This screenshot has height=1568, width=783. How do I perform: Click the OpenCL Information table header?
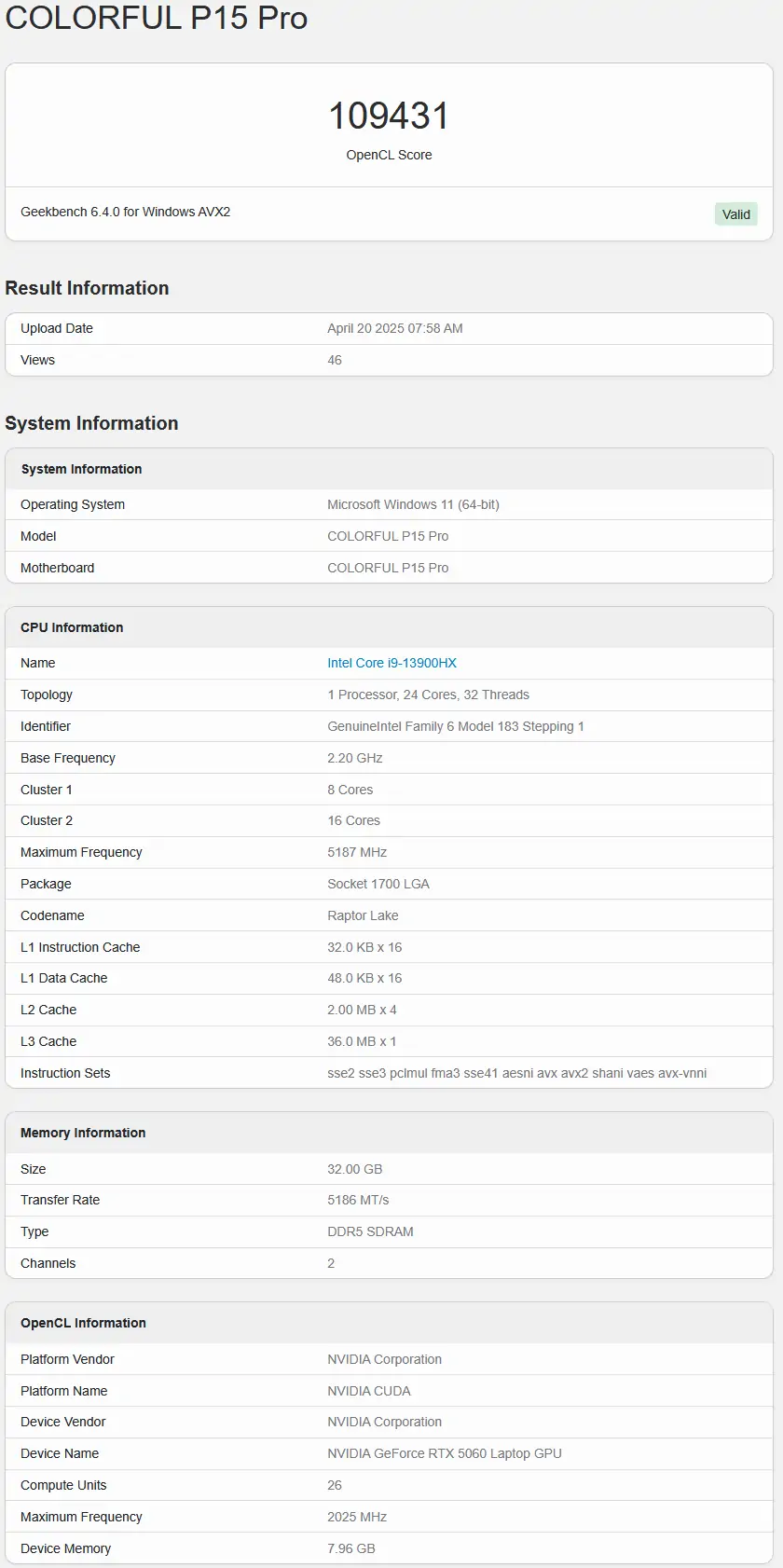pyautogui.click(x=83, y=1323)
